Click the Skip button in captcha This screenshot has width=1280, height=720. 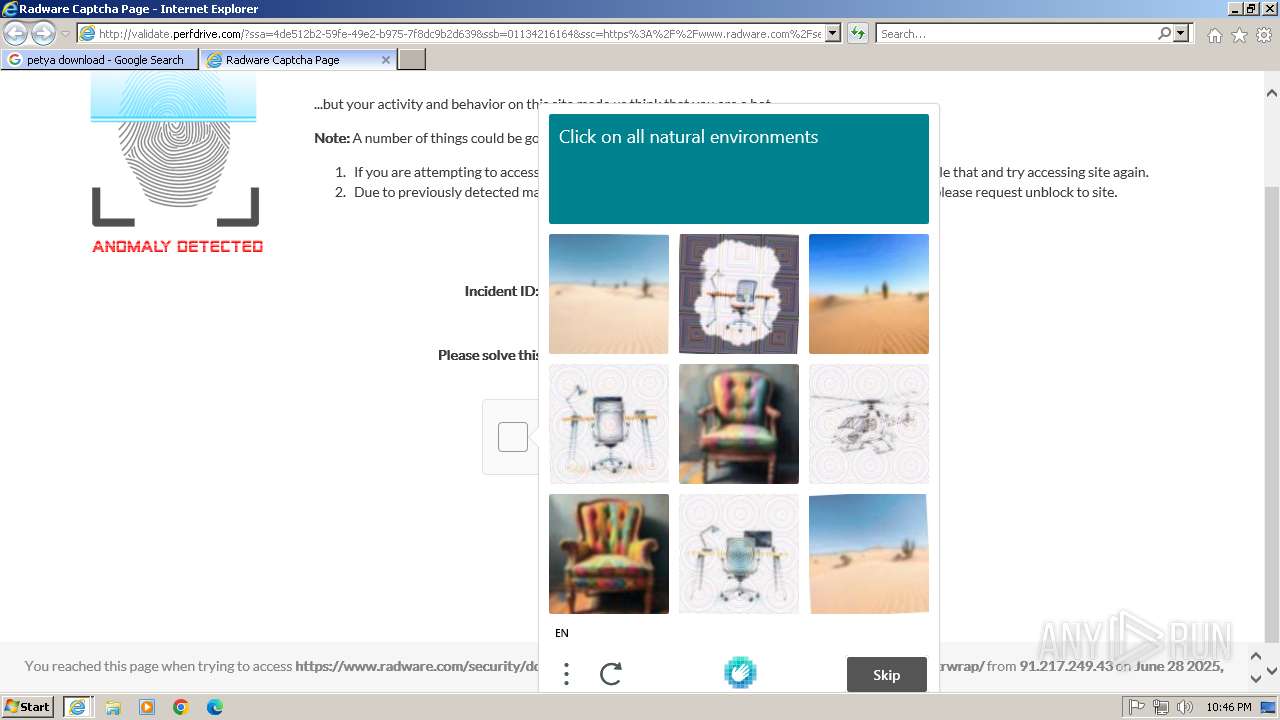tap(886, 674)
